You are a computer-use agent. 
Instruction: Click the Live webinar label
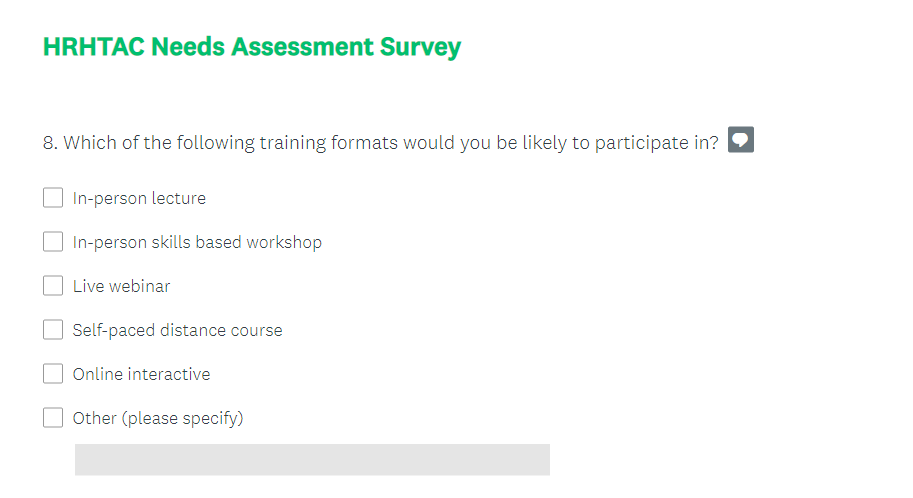[x=121, y=287]
